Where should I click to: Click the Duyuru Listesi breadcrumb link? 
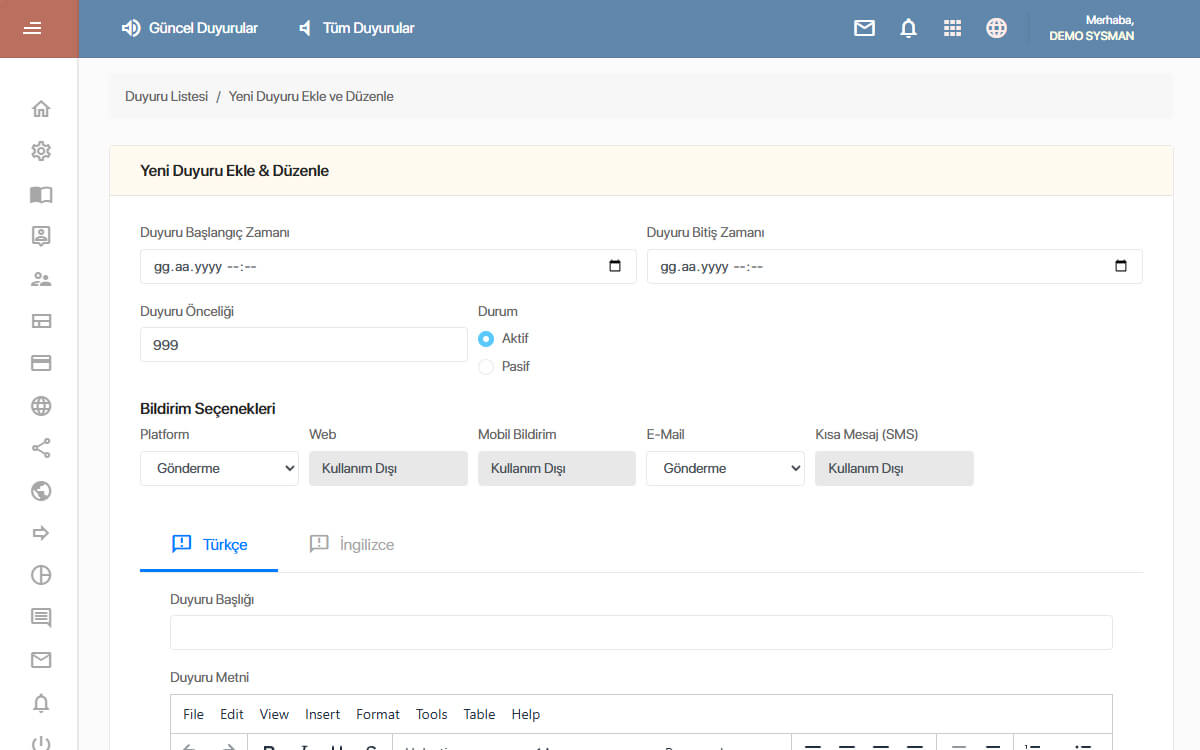point(166,97)
